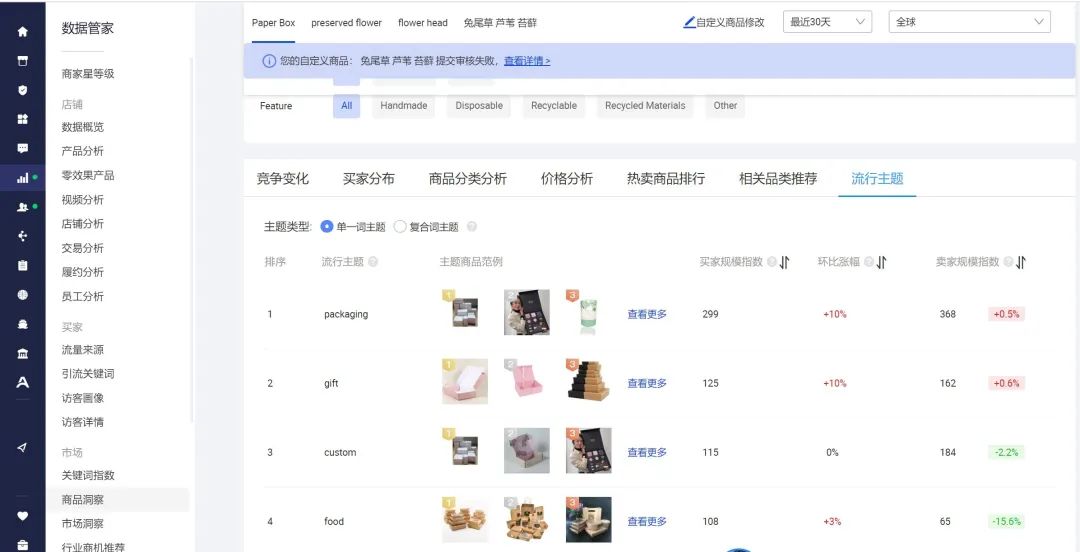The image size is (1080, 552).
Task: Sort by 环比涨幅 arrows
Action: click(x=882, y=262)
